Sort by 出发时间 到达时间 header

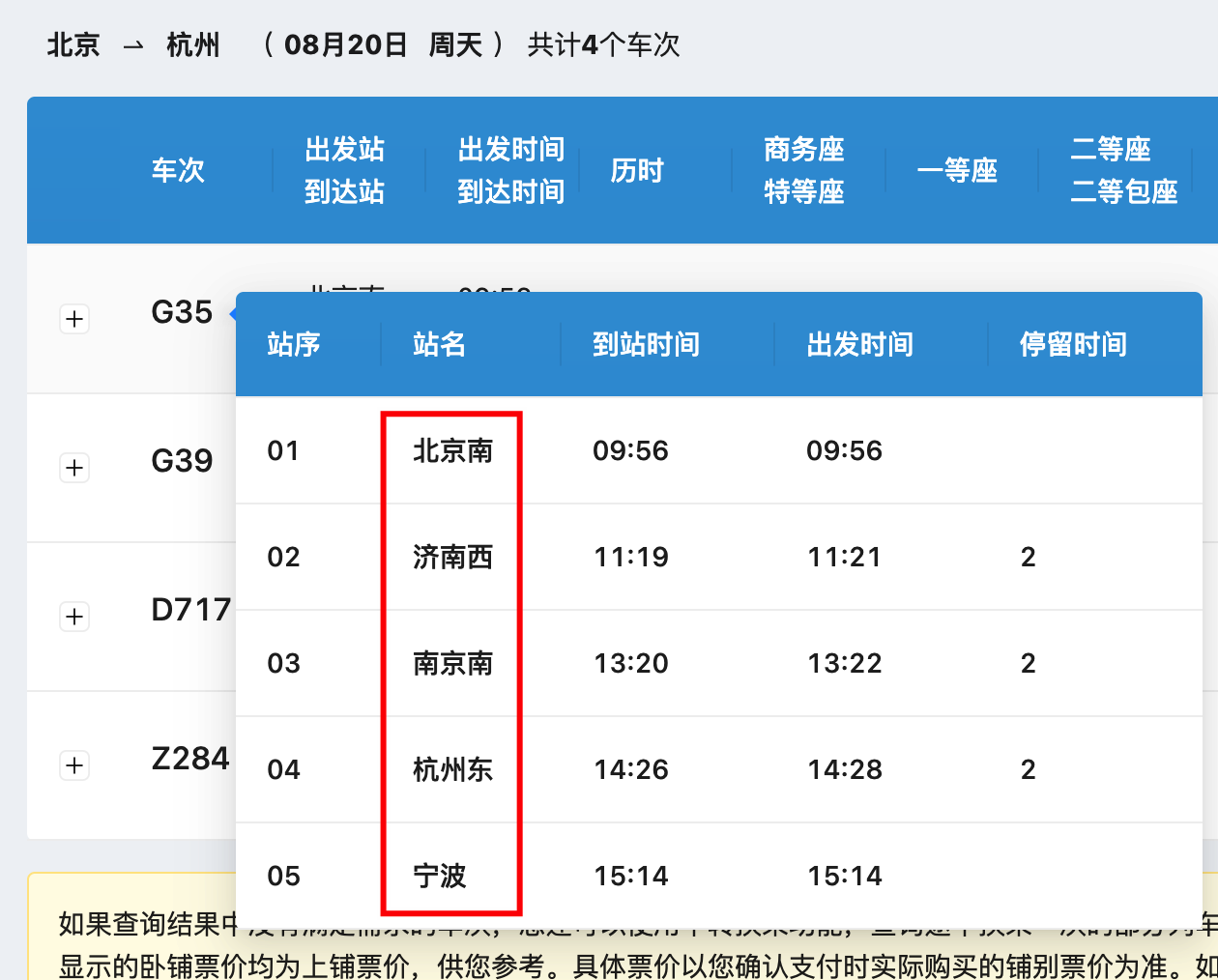tap(511, 170)
